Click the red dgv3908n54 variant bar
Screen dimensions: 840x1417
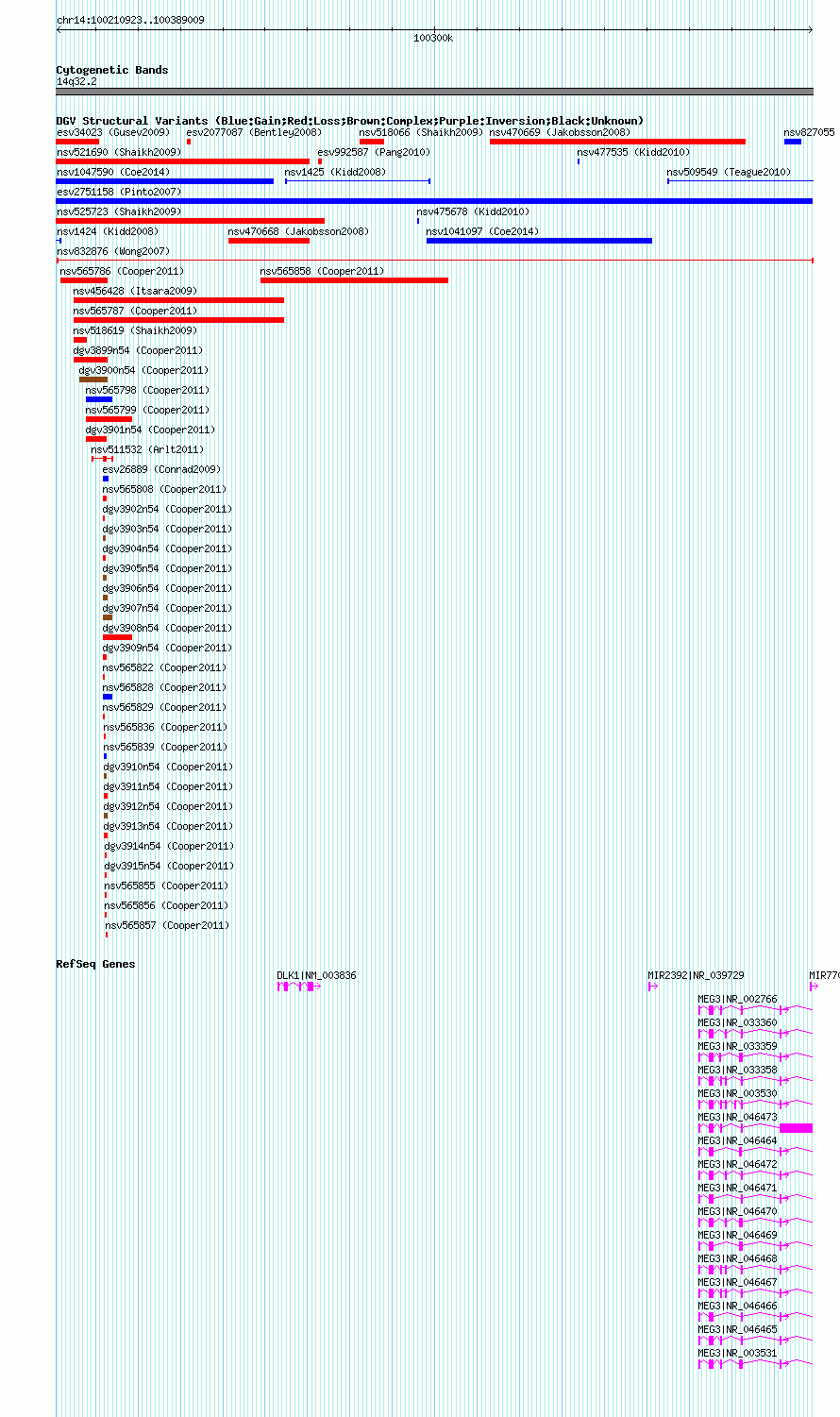click(x=117, y=637)
